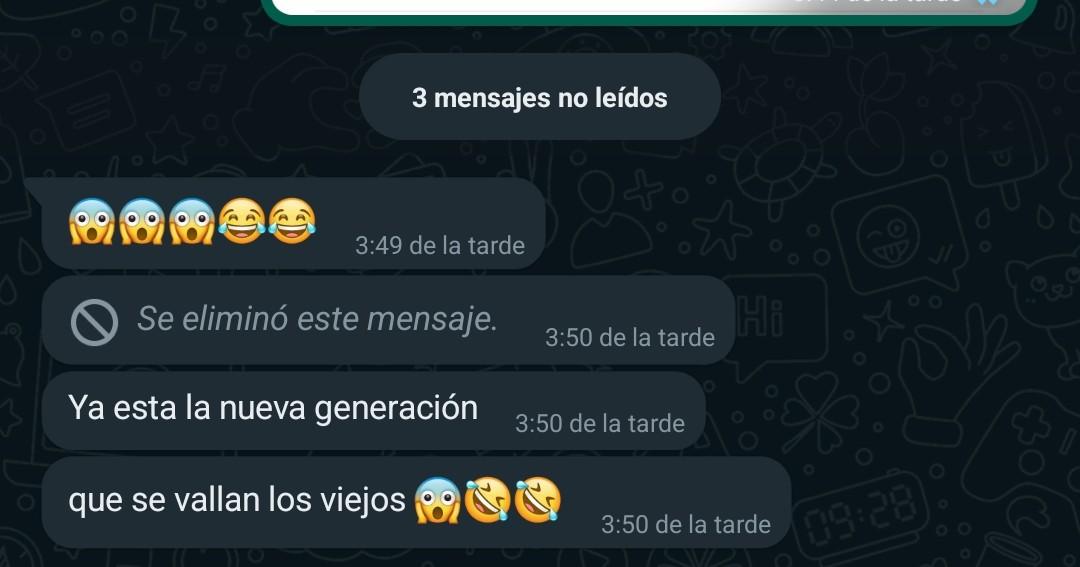Click the 3:49 de la tarde timestamp

coord(440,246)
